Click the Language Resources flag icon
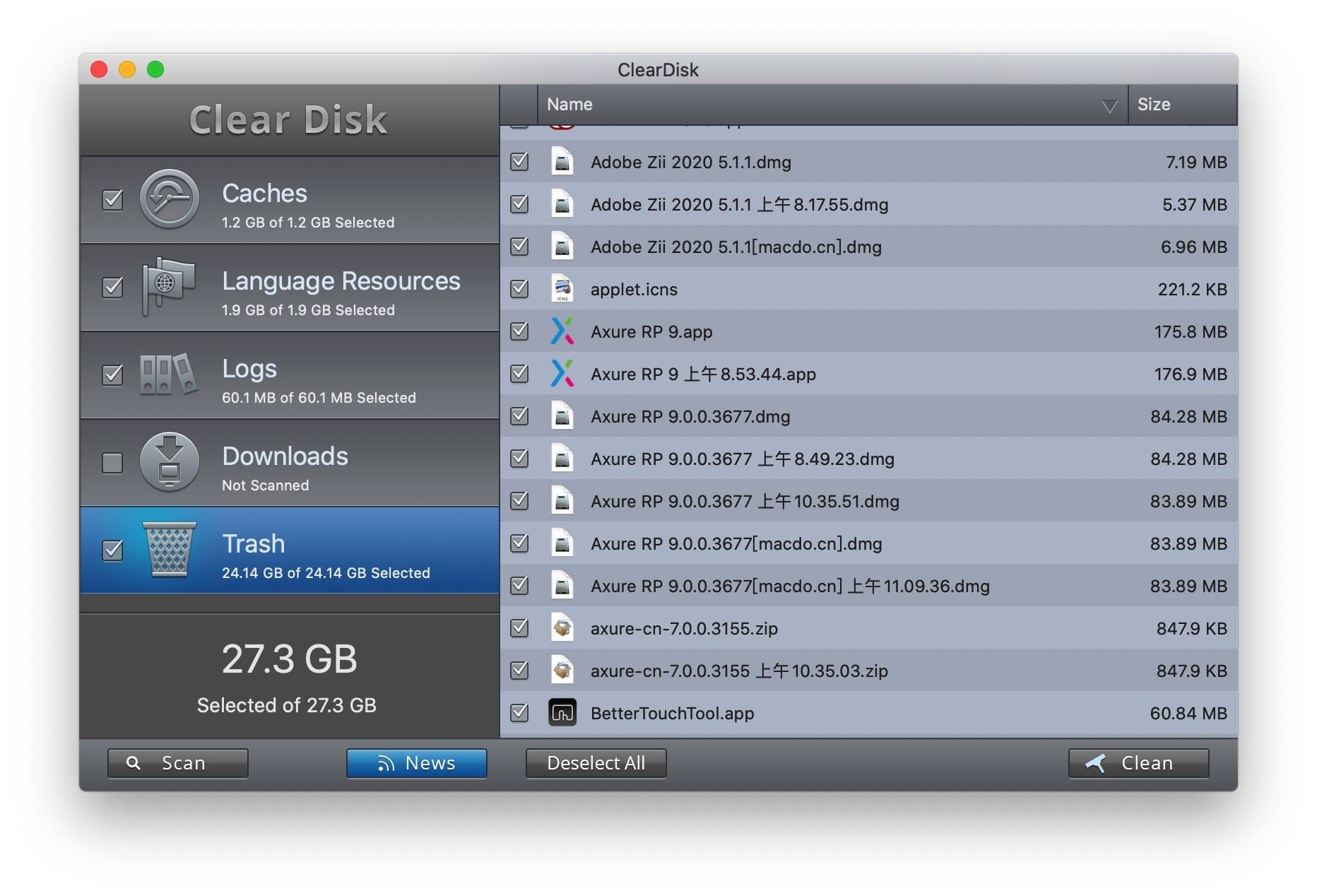This screenshot has width=1317, height=896. [x=169, y=286]
